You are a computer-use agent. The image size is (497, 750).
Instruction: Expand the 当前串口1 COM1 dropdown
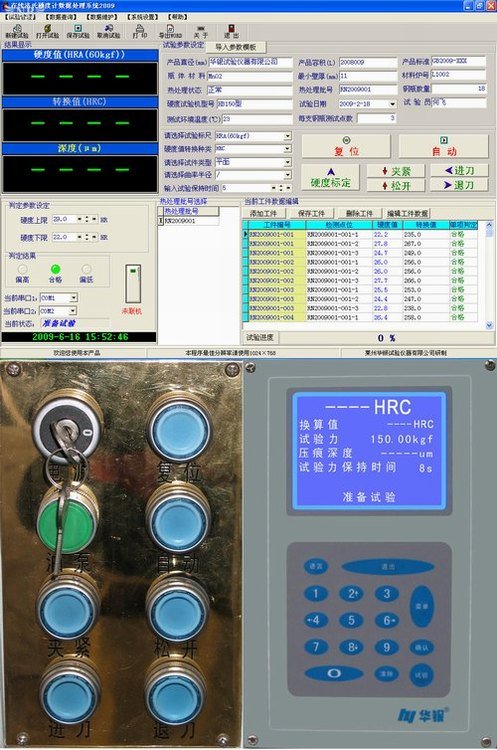point(73,298)
